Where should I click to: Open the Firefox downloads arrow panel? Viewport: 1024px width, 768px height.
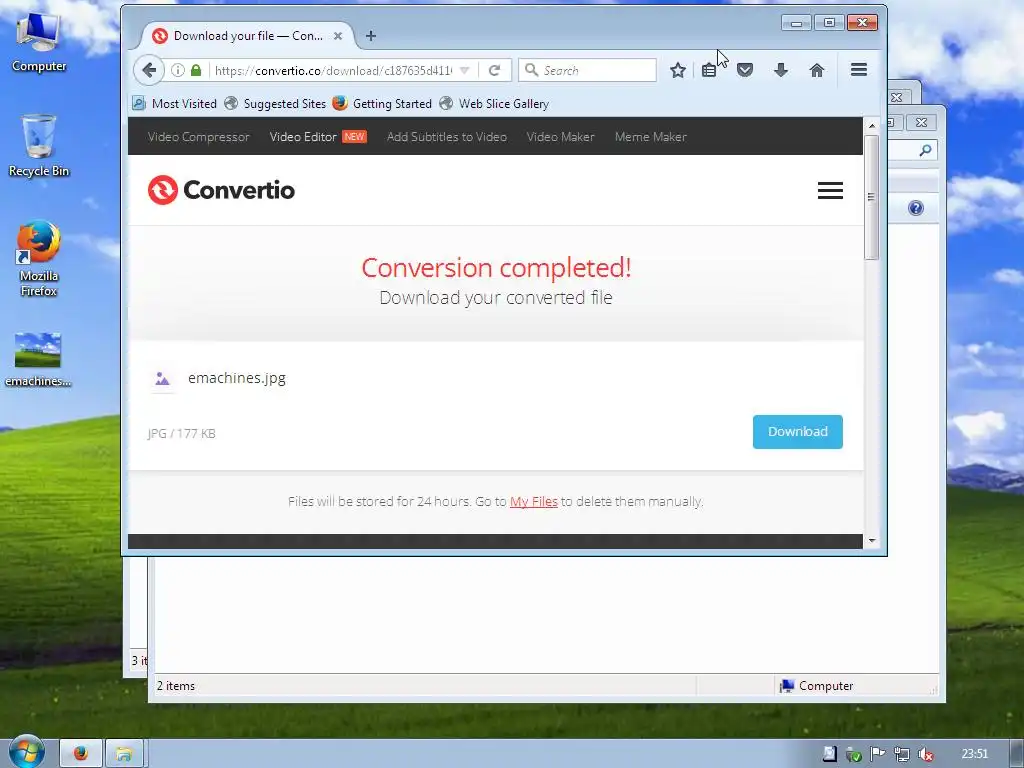(x=781, y=70)
